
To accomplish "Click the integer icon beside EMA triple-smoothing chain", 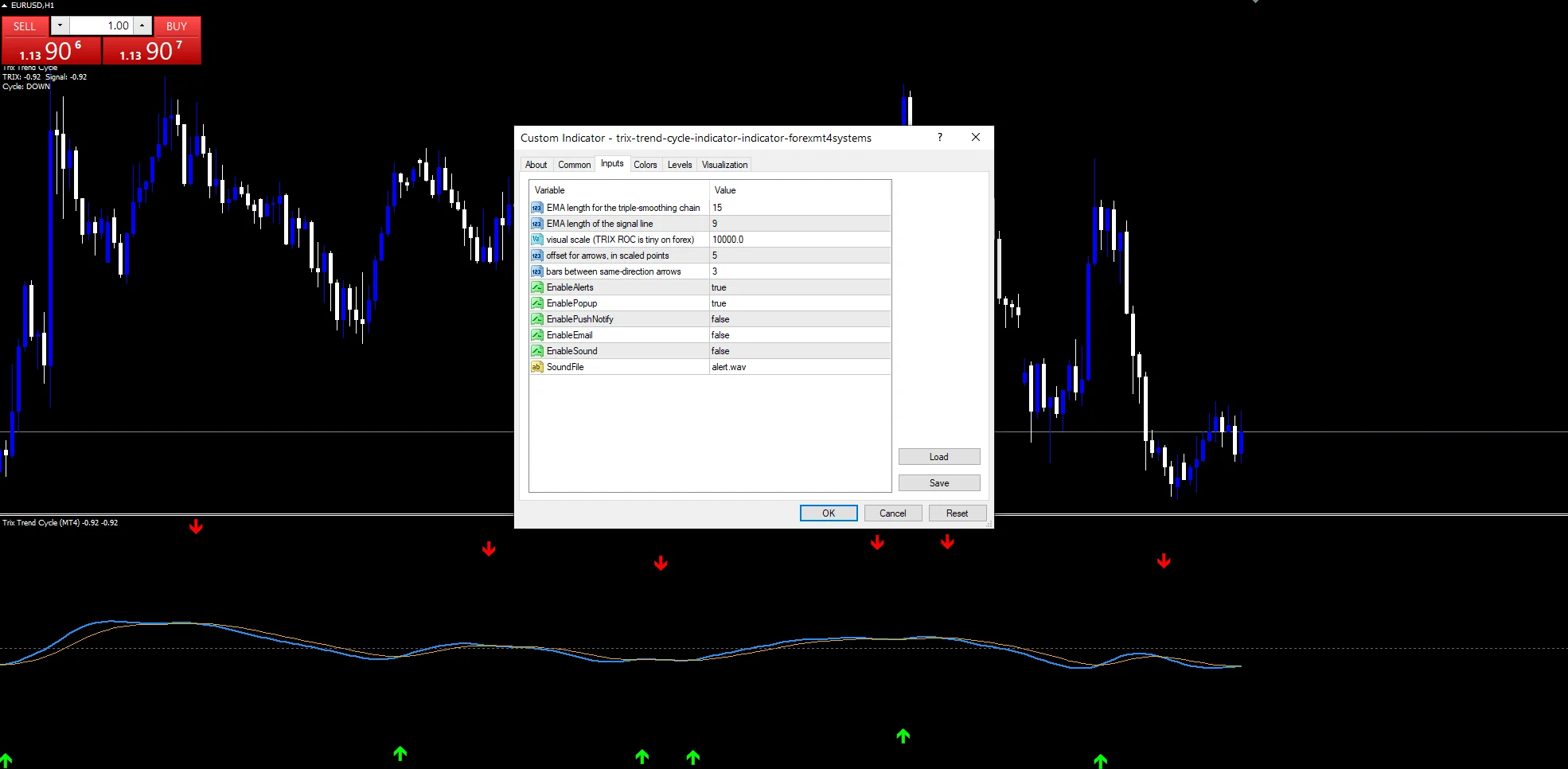I will [536, 208].
